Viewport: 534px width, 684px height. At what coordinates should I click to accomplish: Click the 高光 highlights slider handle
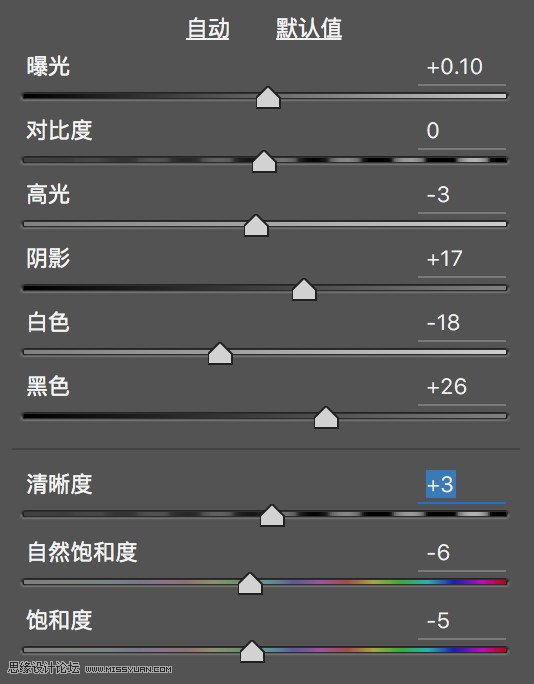[256, 226]
